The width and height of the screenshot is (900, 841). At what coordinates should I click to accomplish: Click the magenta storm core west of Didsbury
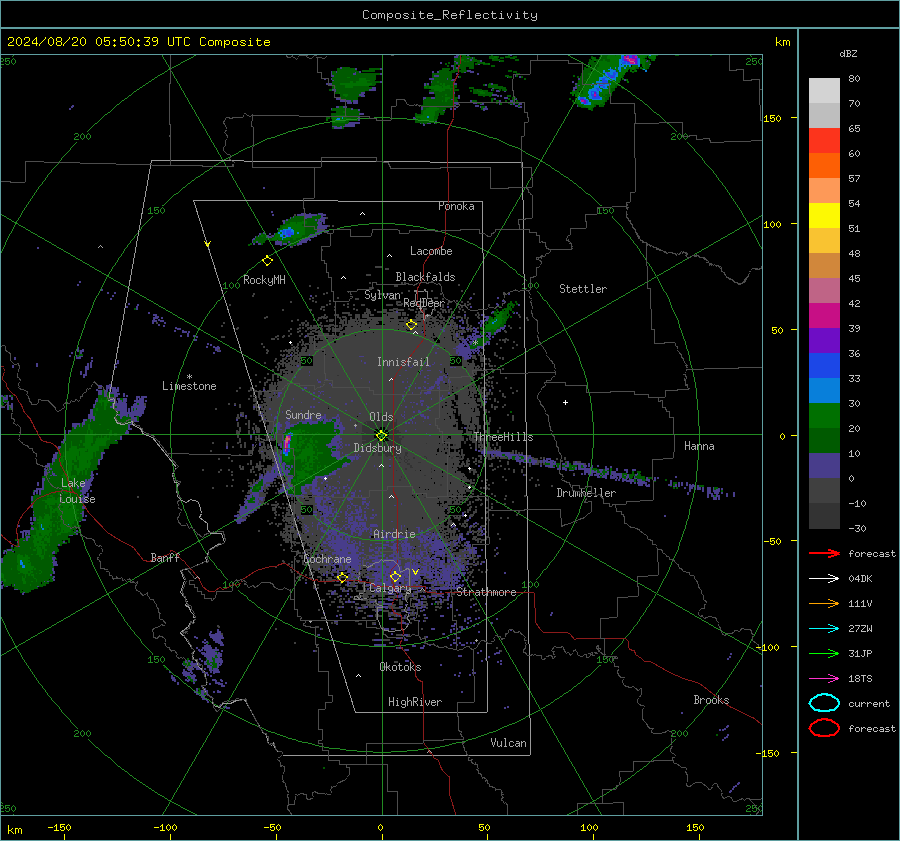(x=288, y=443)
